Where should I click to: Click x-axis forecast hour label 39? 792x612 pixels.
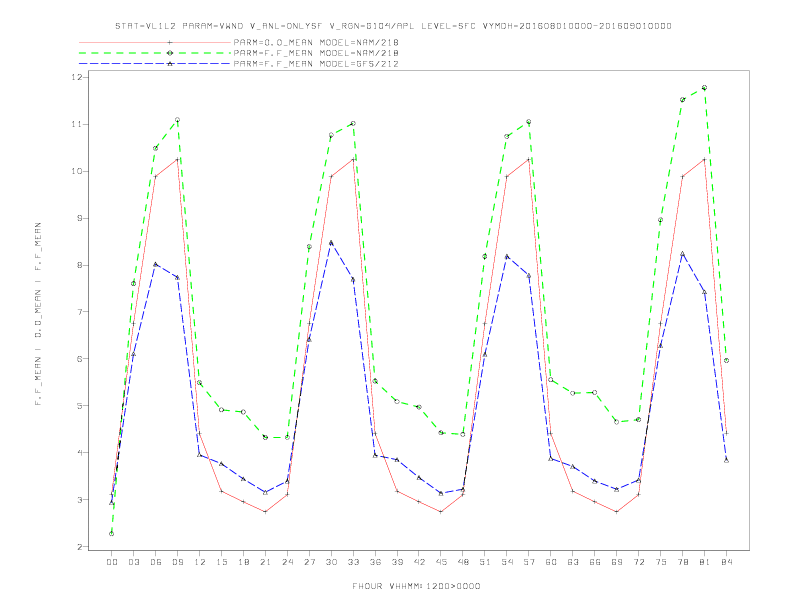[397, 562]
